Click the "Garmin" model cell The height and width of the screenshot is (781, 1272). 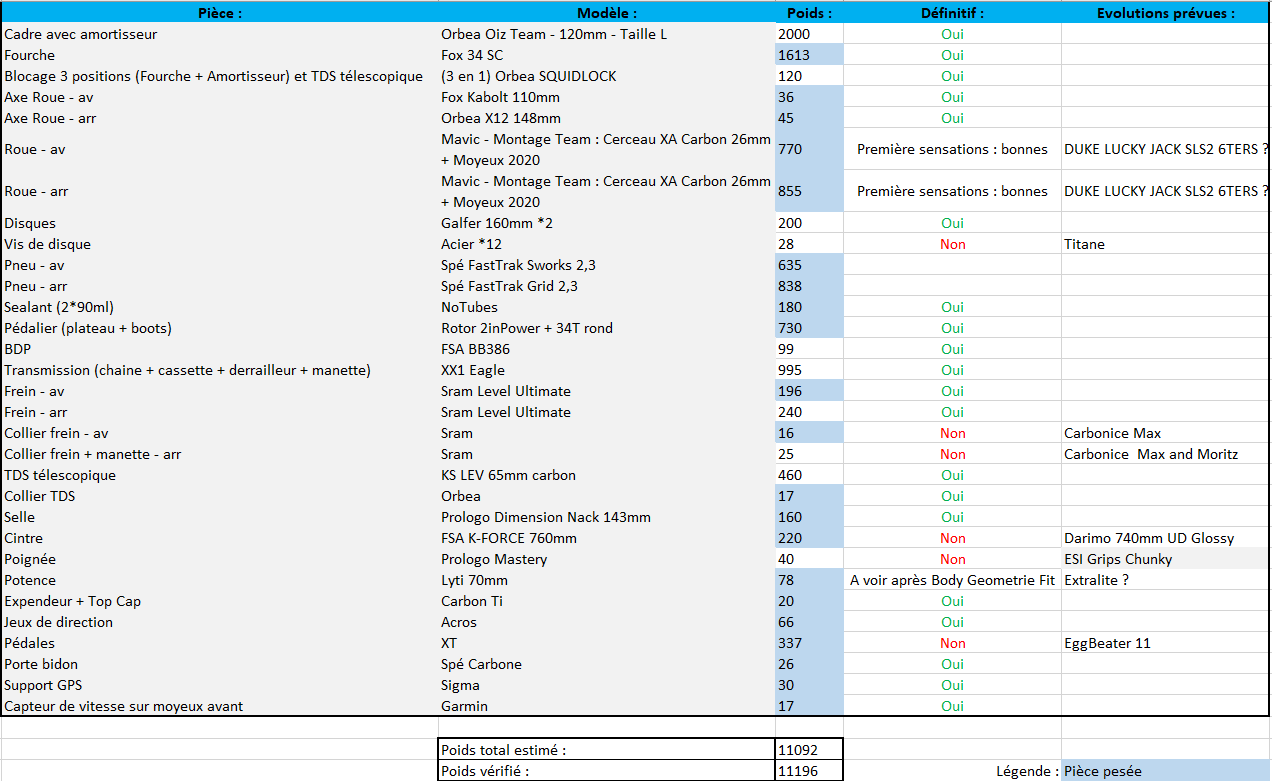point(606,706)
